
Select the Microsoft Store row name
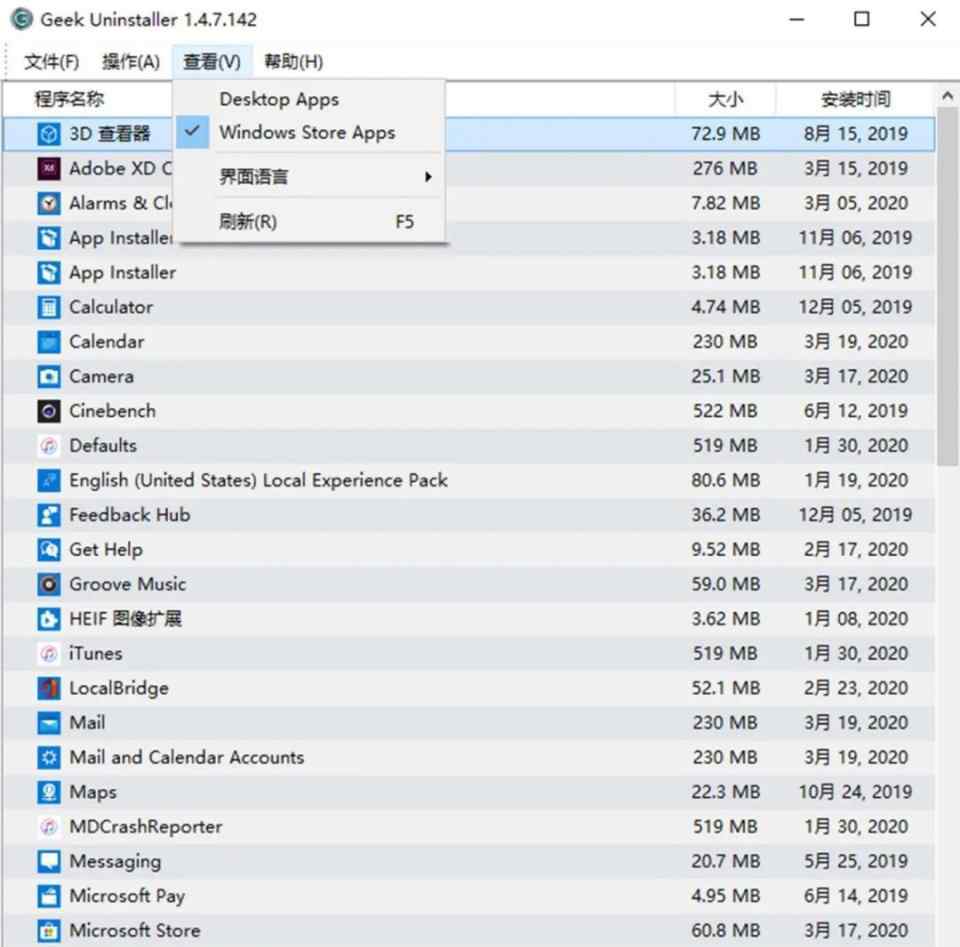pyautogui.click(x=135, y=930)
